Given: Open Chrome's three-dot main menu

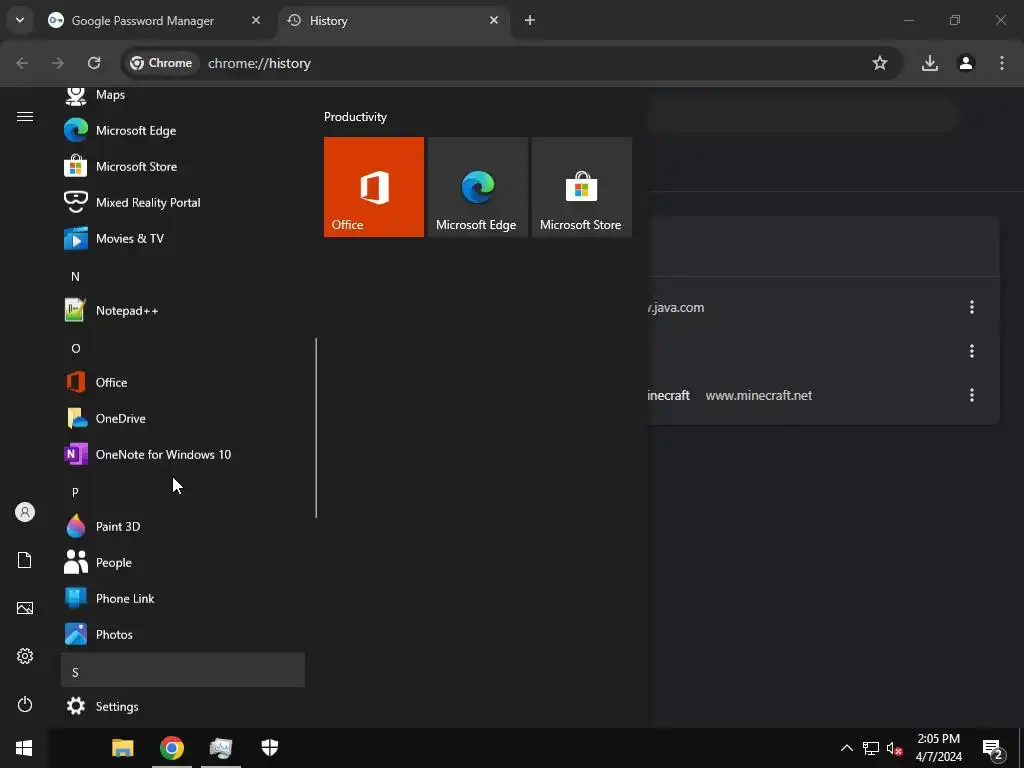Looking at the screenshot, I should click(x=1002, y=63).
